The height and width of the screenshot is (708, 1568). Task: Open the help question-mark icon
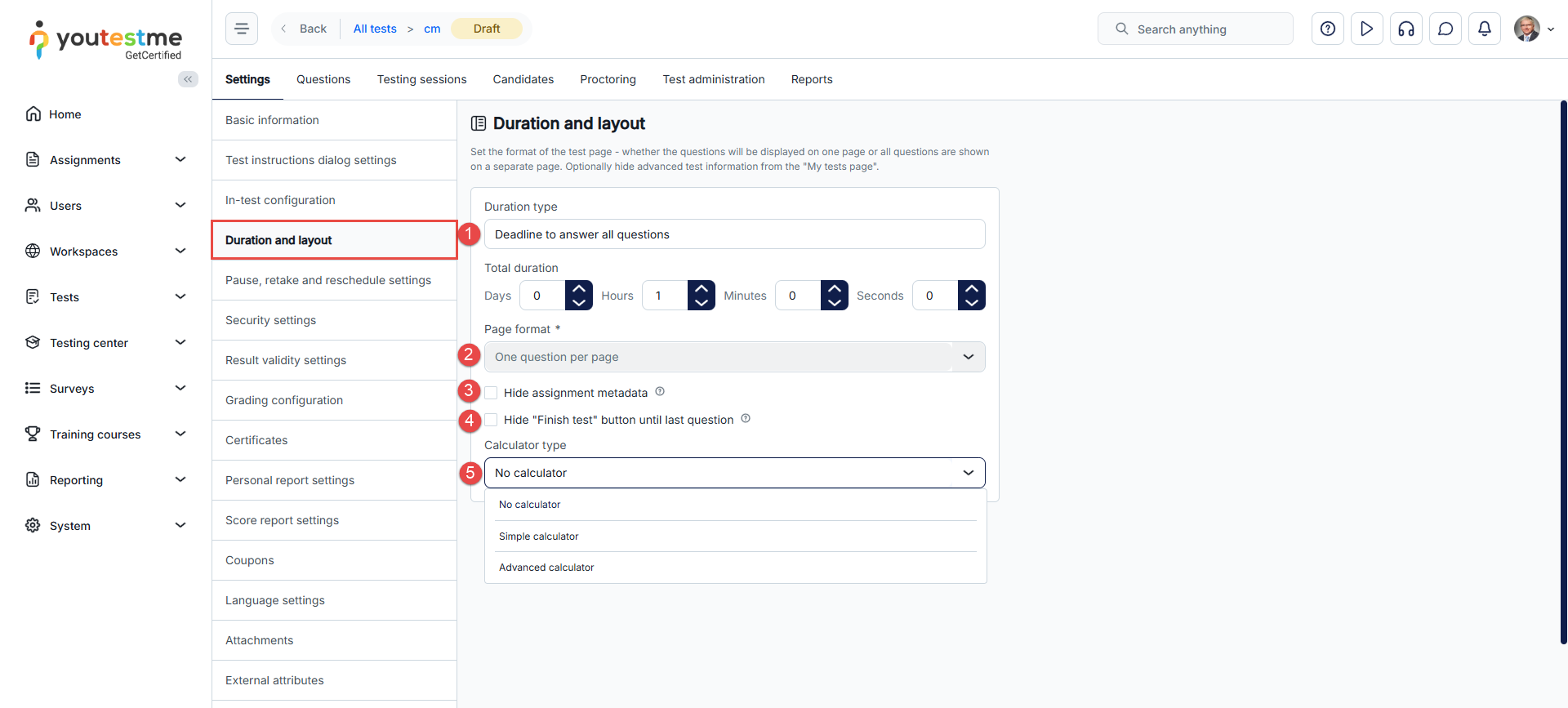[x=1328, y=29]
